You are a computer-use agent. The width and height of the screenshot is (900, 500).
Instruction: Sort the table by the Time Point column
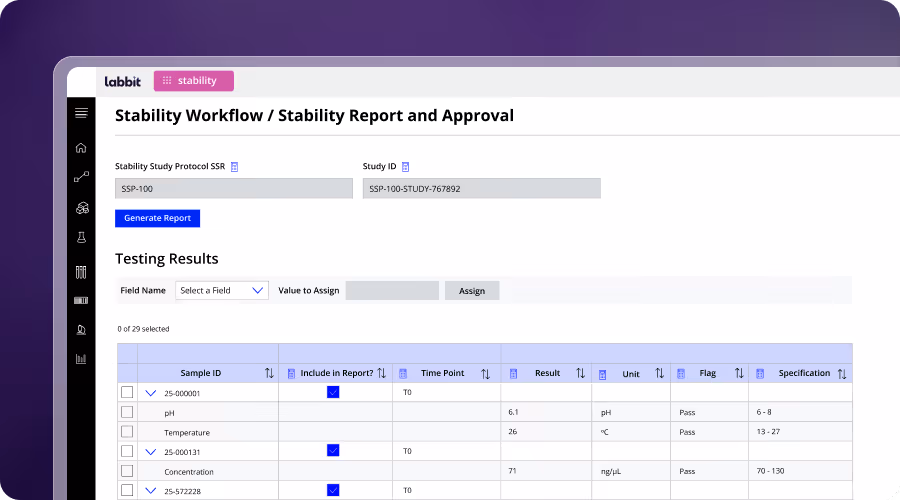pyautogui.click(x=486, y=374)
